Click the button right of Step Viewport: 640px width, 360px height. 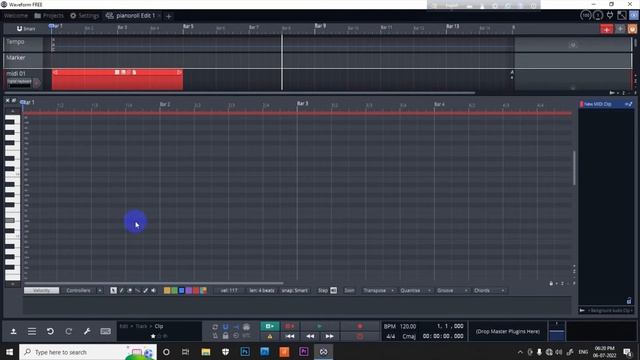(333, 291)
